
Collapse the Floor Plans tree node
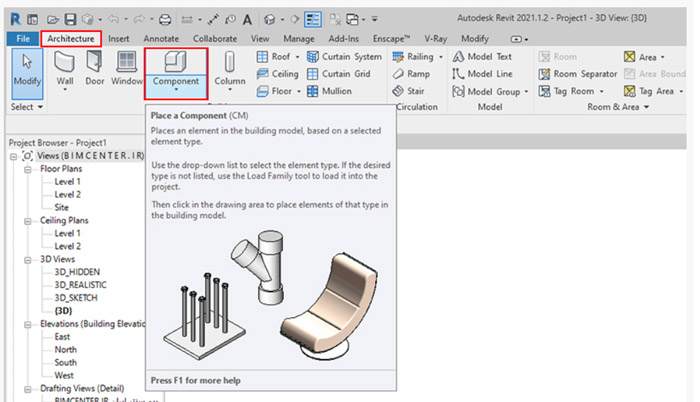[28, 170]
